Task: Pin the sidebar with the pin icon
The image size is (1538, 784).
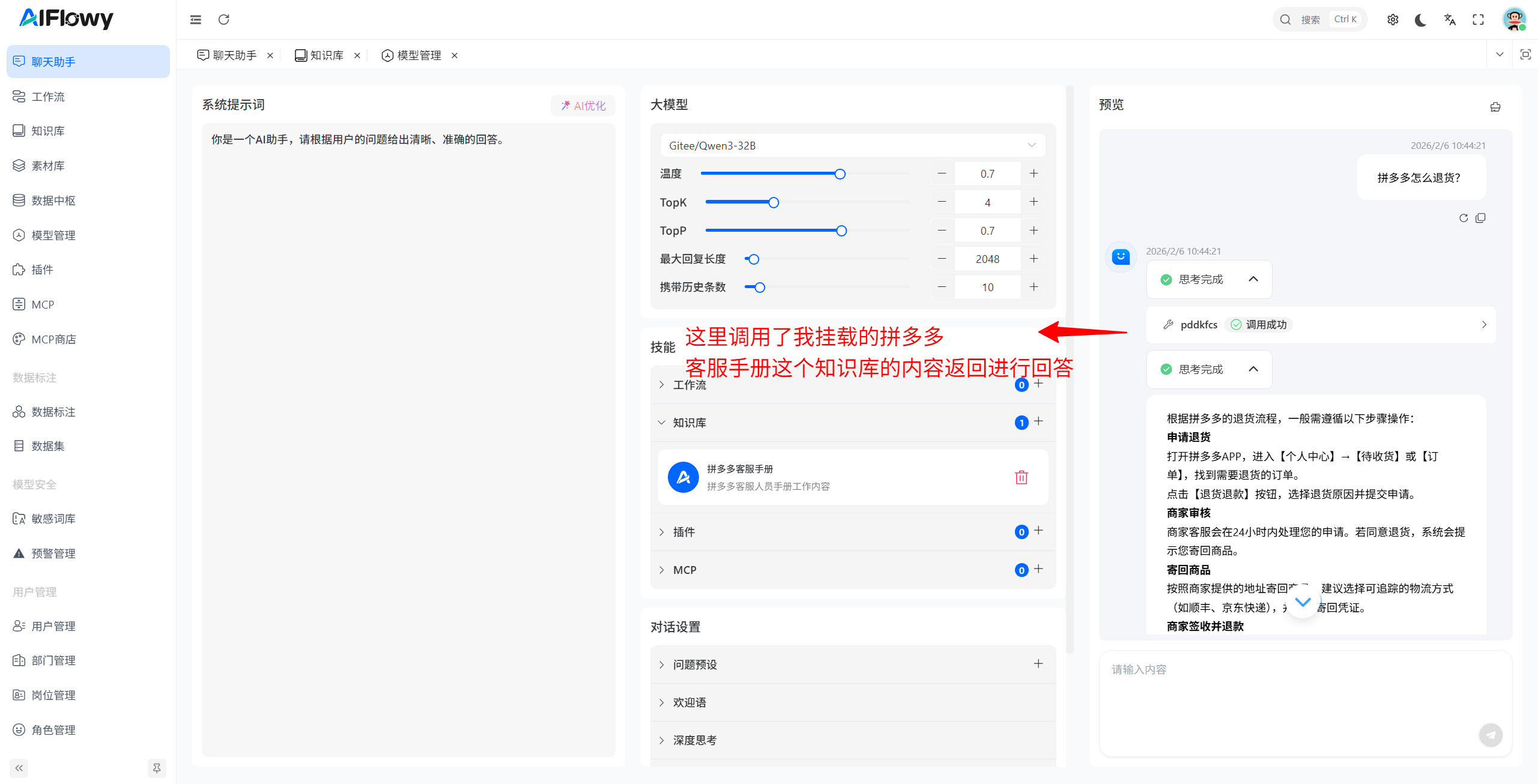Action: click(157, 768)
